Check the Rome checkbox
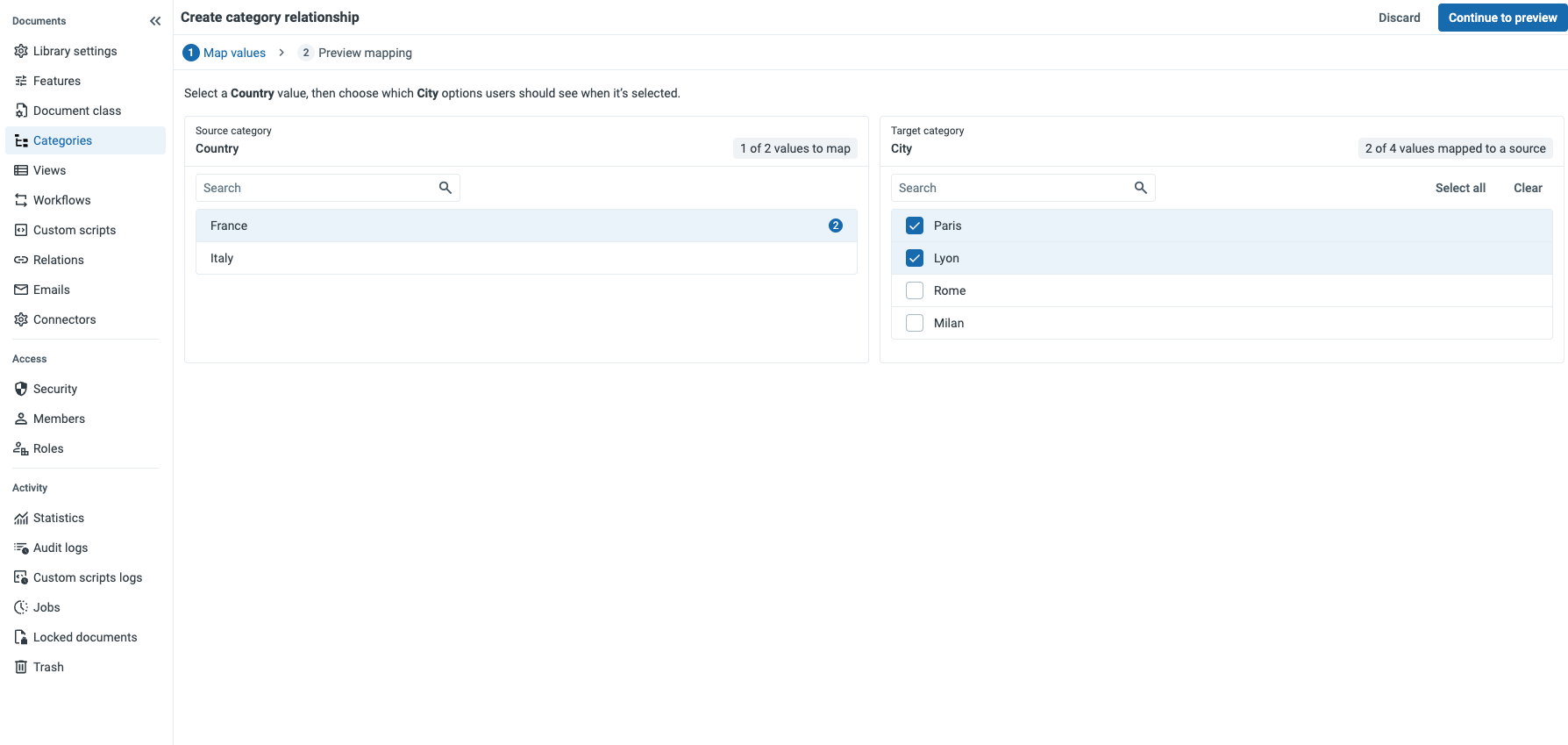Screen dimensions: 1568x745 (915, 290)
